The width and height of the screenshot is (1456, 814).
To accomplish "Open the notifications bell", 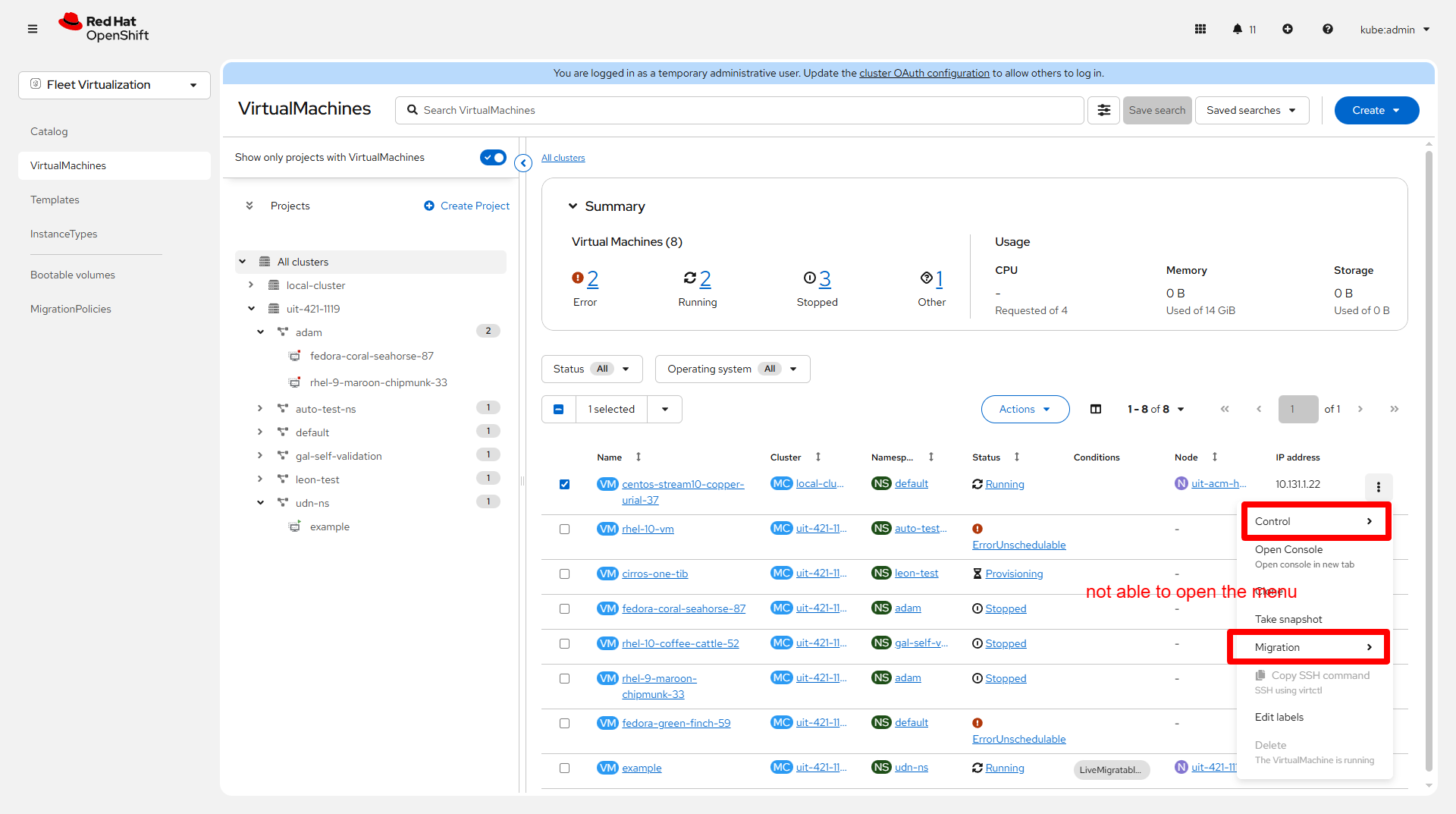I will (x=1238, y=30).
